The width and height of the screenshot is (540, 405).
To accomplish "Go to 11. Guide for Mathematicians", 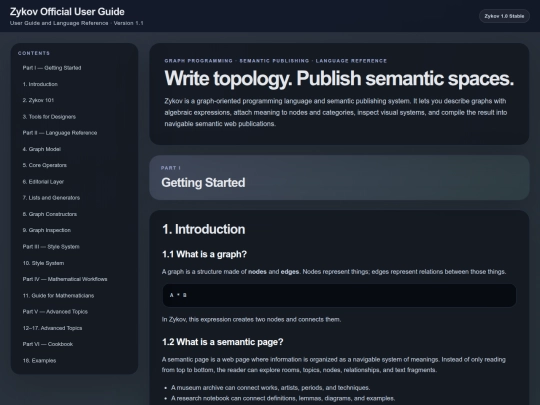I will click(58, 295).
